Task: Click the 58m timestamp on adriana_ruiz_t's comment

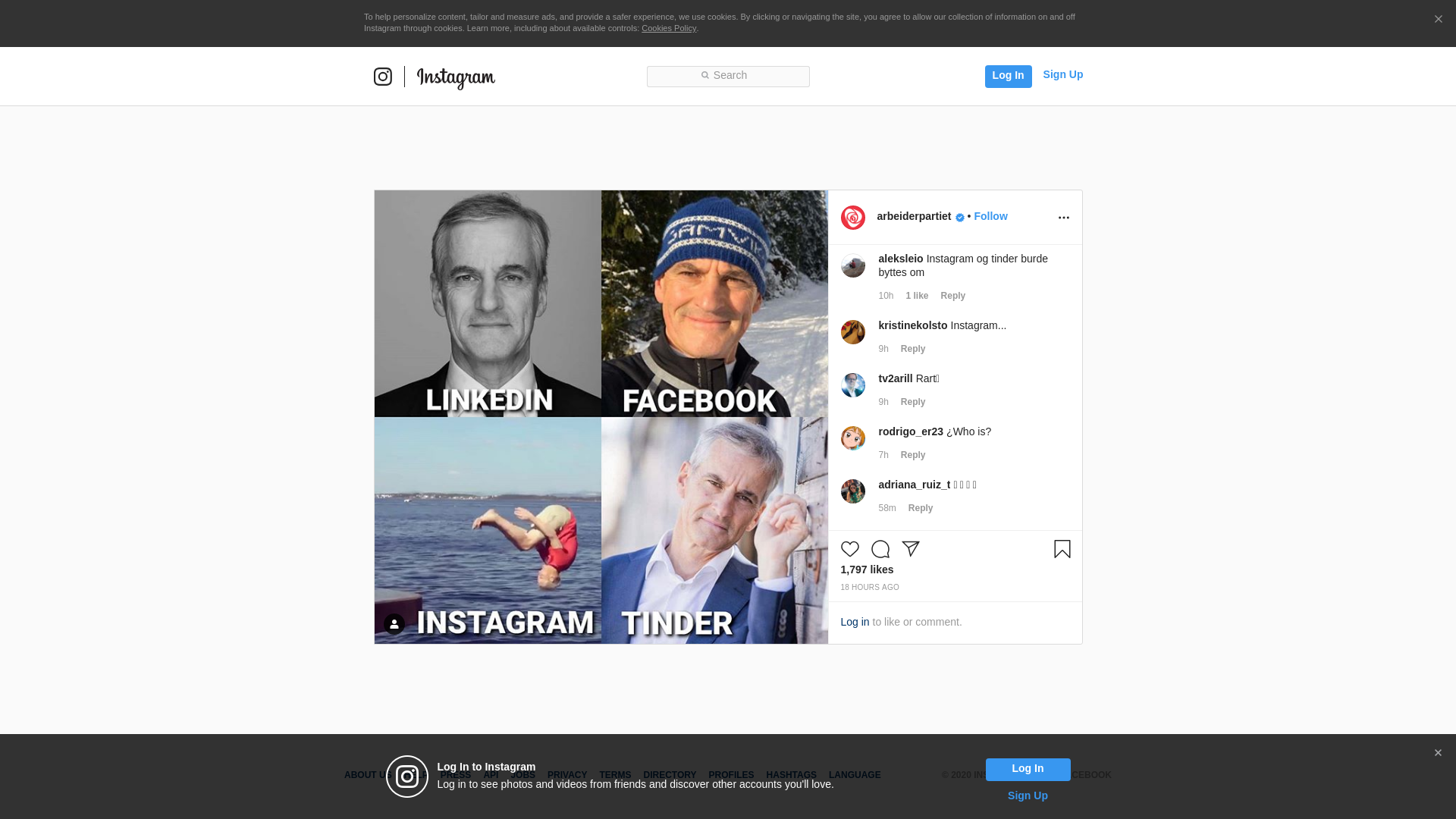Action: 887,508
